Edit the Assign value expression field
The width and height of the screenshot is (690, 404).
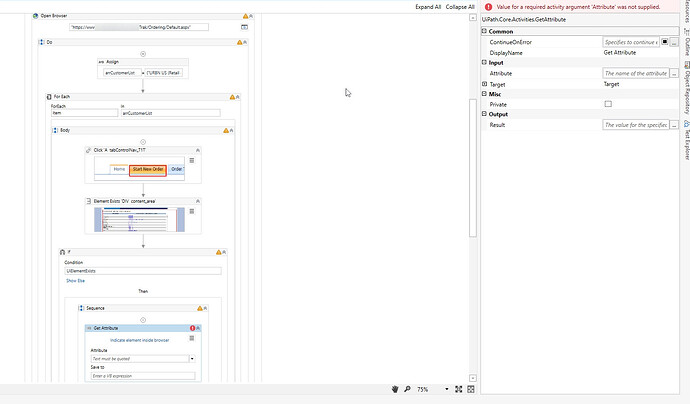[164, 73]
